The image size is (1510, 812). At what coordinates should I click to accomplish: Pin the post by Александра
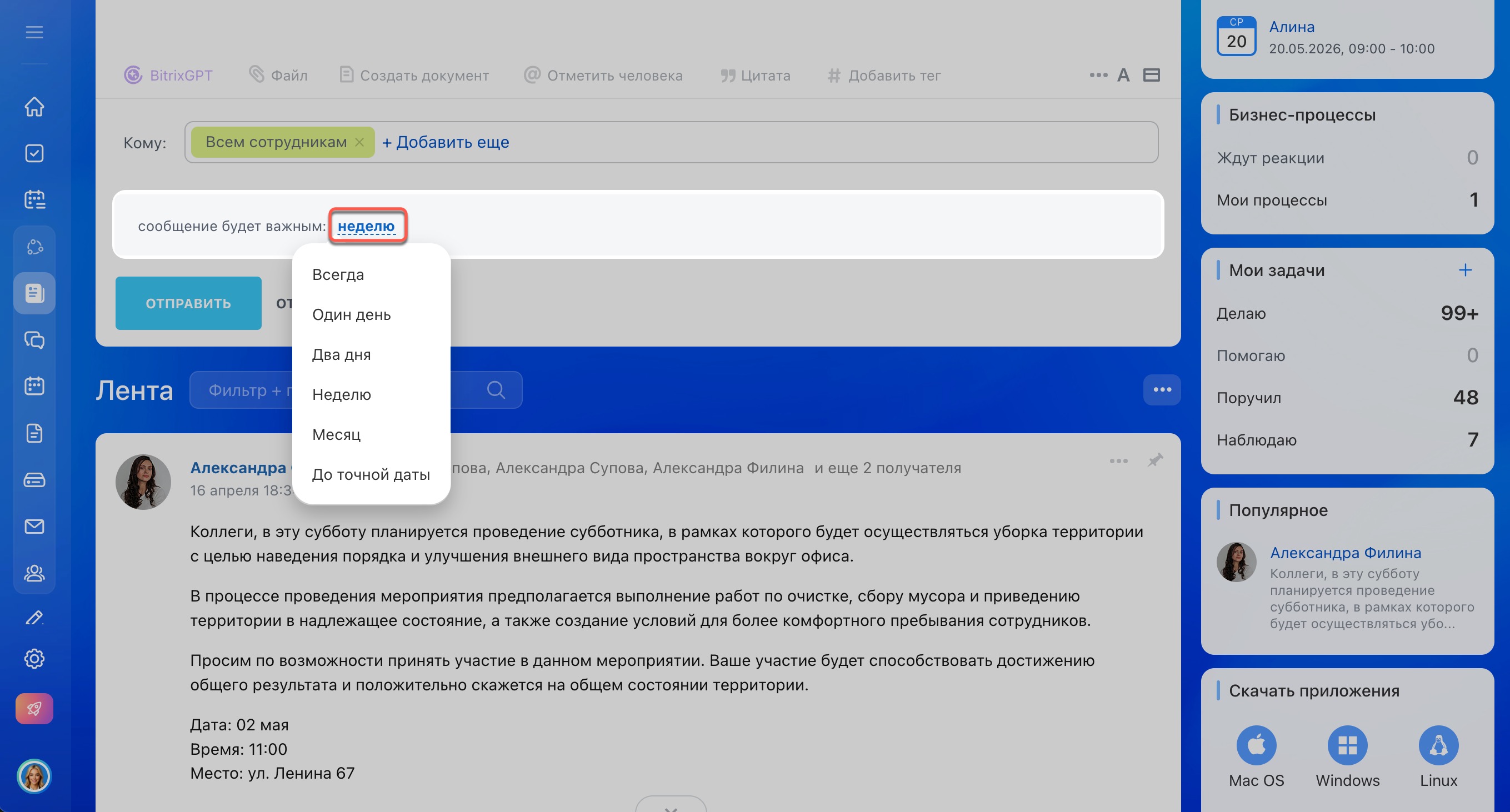(1154, 460)
